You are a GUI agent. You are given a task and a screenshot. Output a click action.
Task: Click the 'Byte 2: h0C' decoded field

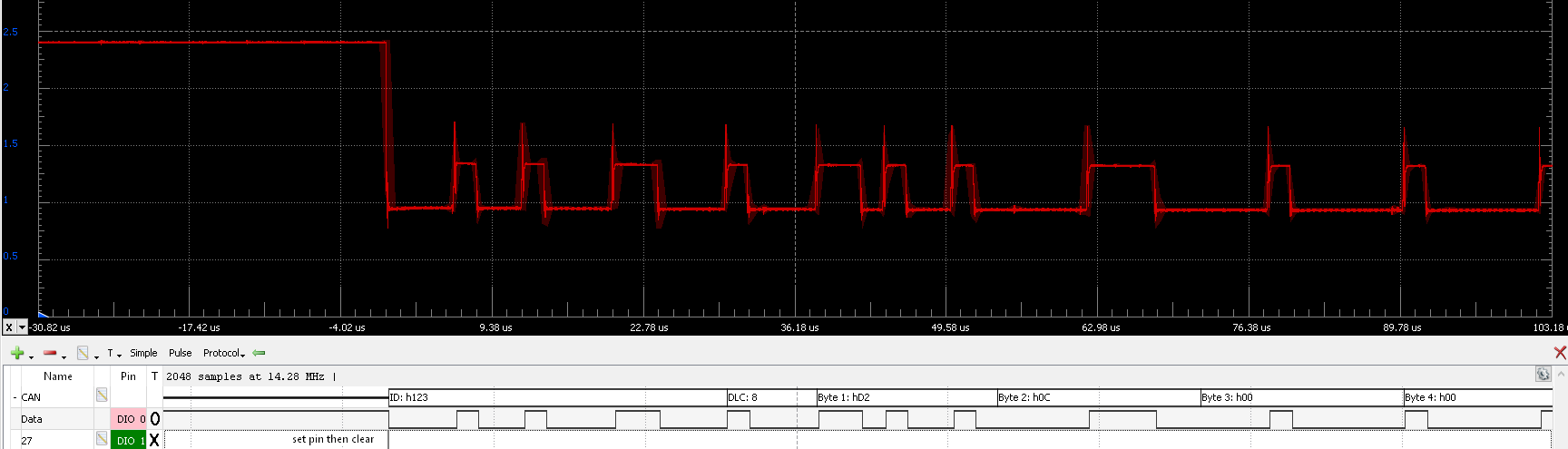click(x=1099, y=397)
